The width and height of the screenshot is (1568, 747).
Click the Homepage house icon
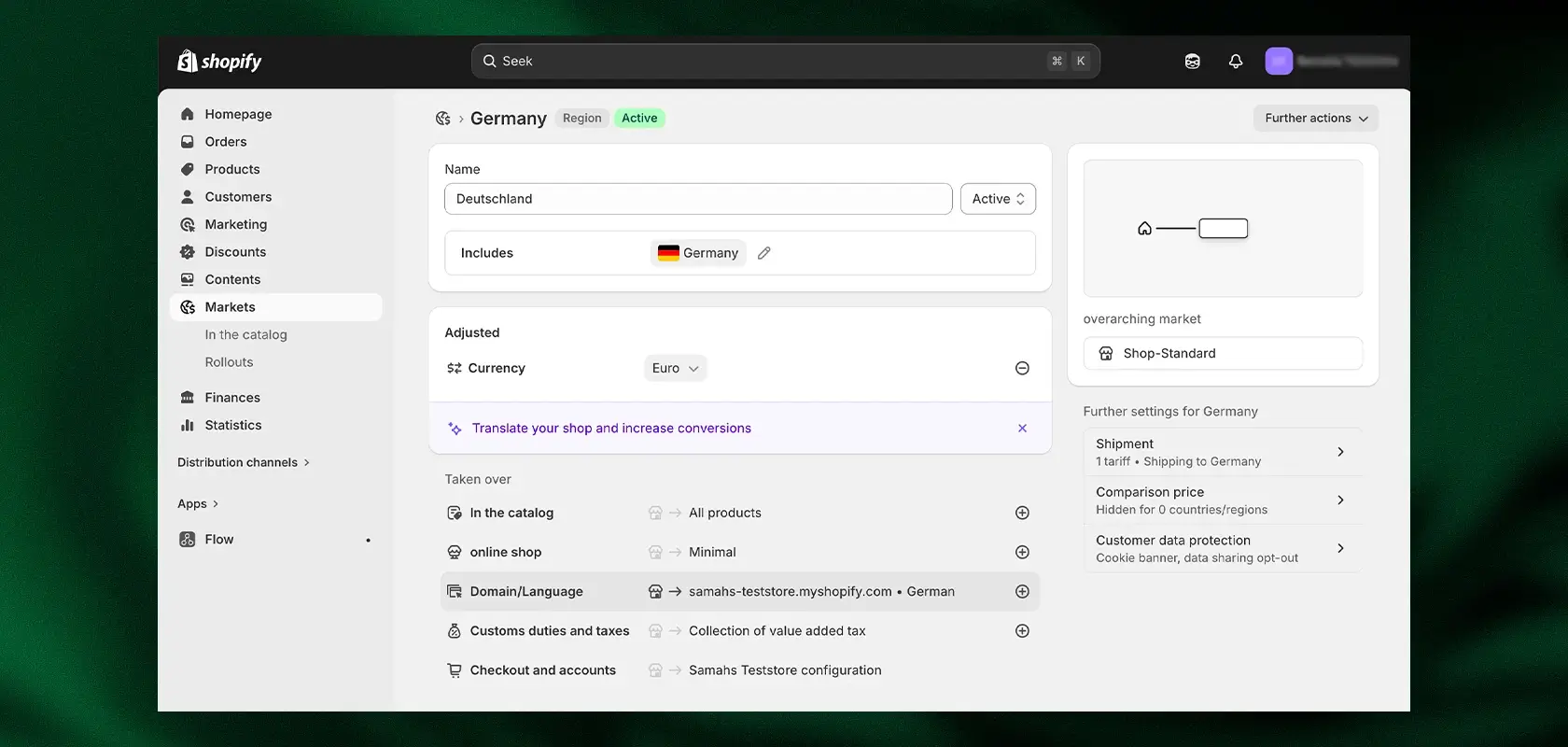click(x=188, y=114)
